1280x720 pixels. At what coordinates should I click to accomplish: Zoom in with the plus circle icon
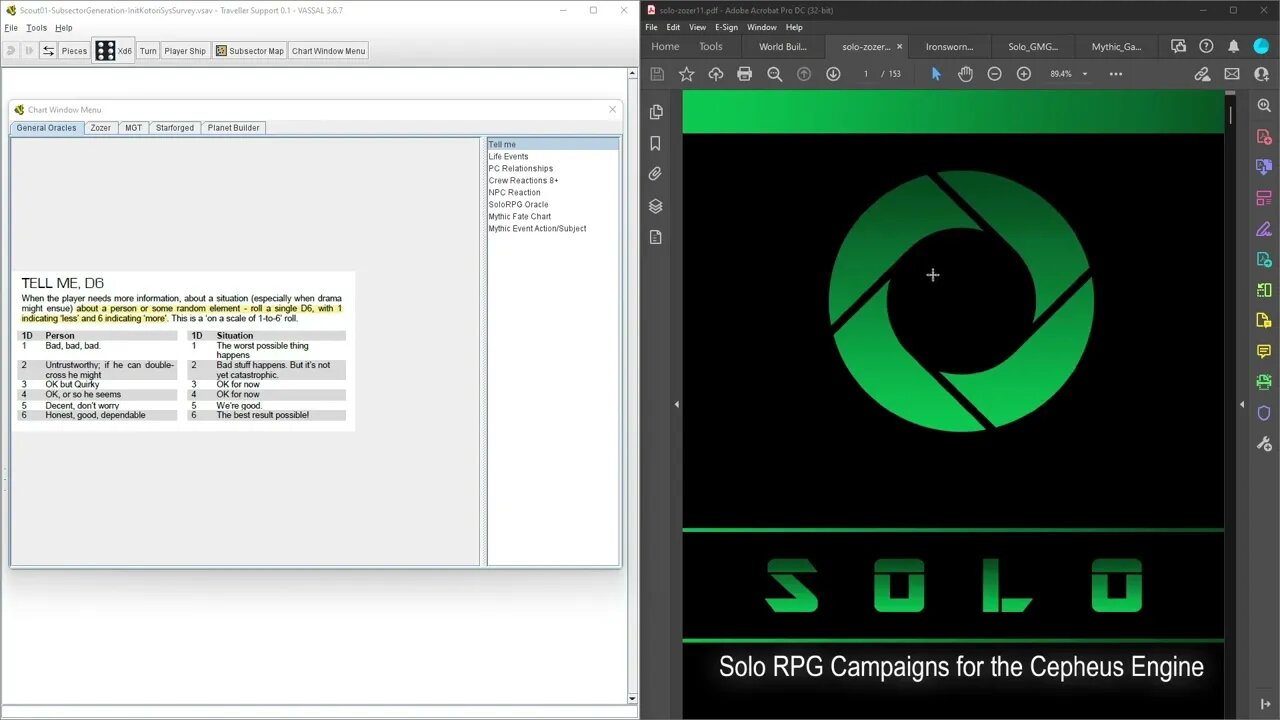pyautogui.click(x=1024, y=74)
